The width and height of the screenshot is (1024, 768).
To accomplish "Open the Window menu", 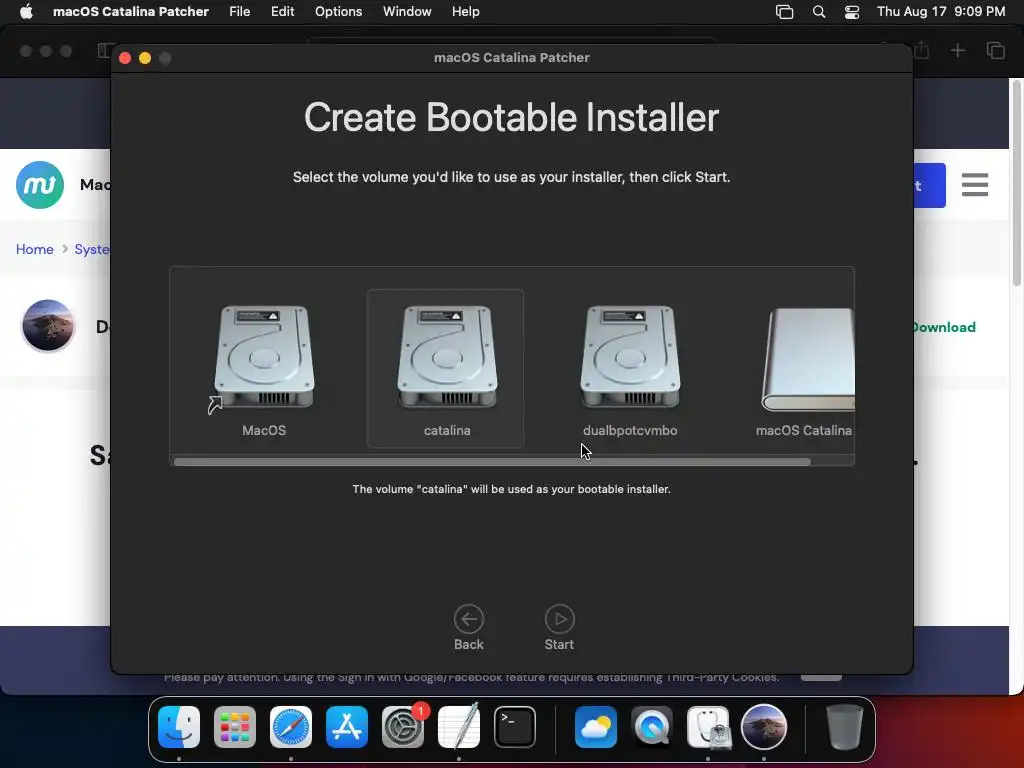I will [407, 12].
